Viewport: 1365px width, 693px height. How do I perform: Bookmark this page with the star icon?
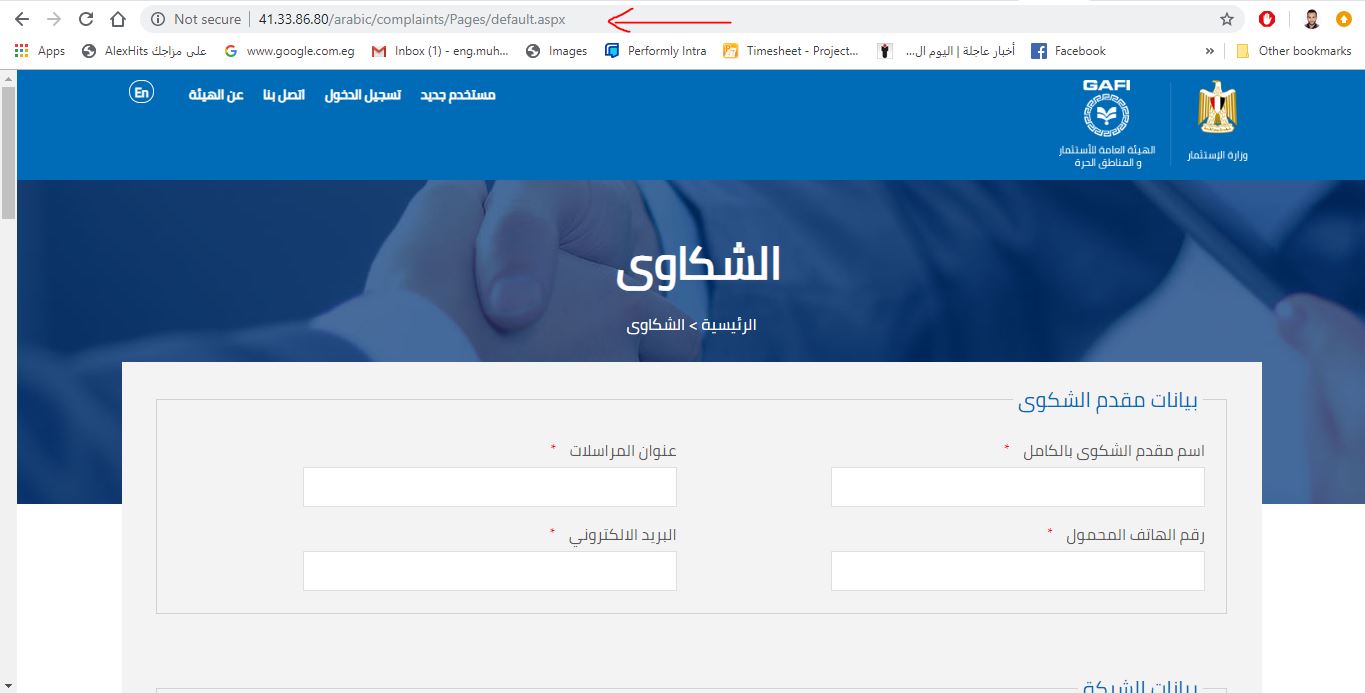[x=1227, y=19]
